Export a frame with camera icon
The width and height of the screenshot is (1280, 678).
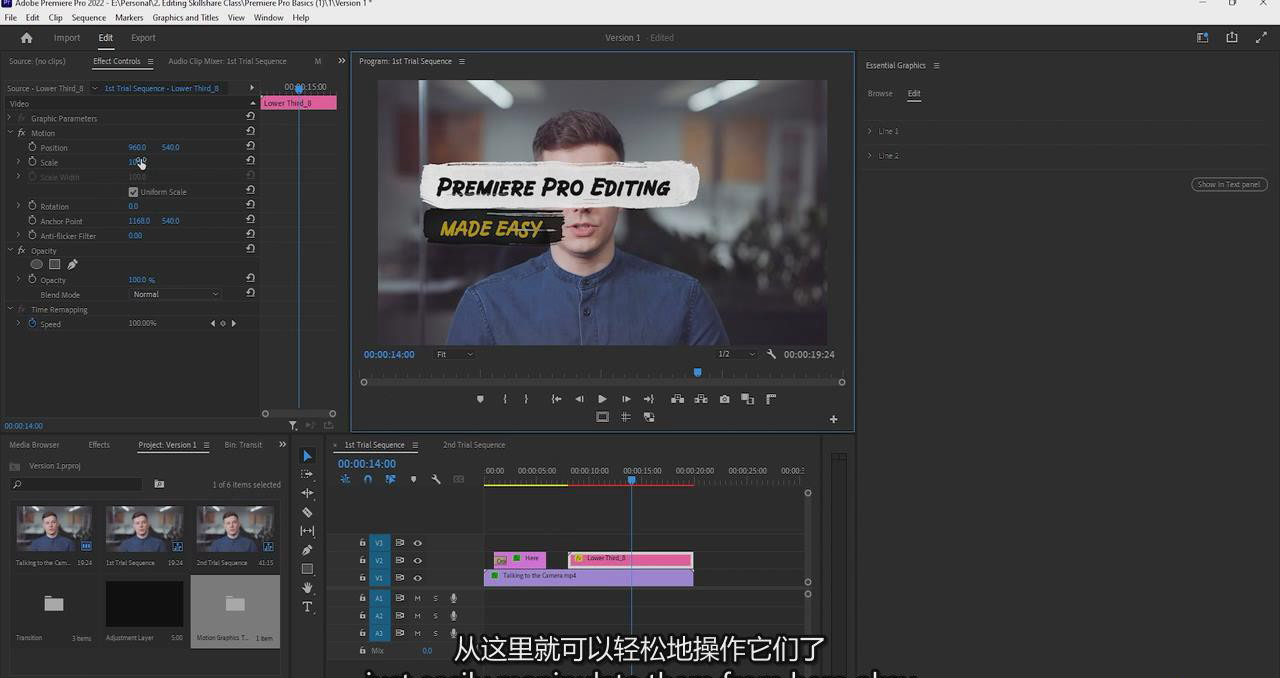pos(725,399)
